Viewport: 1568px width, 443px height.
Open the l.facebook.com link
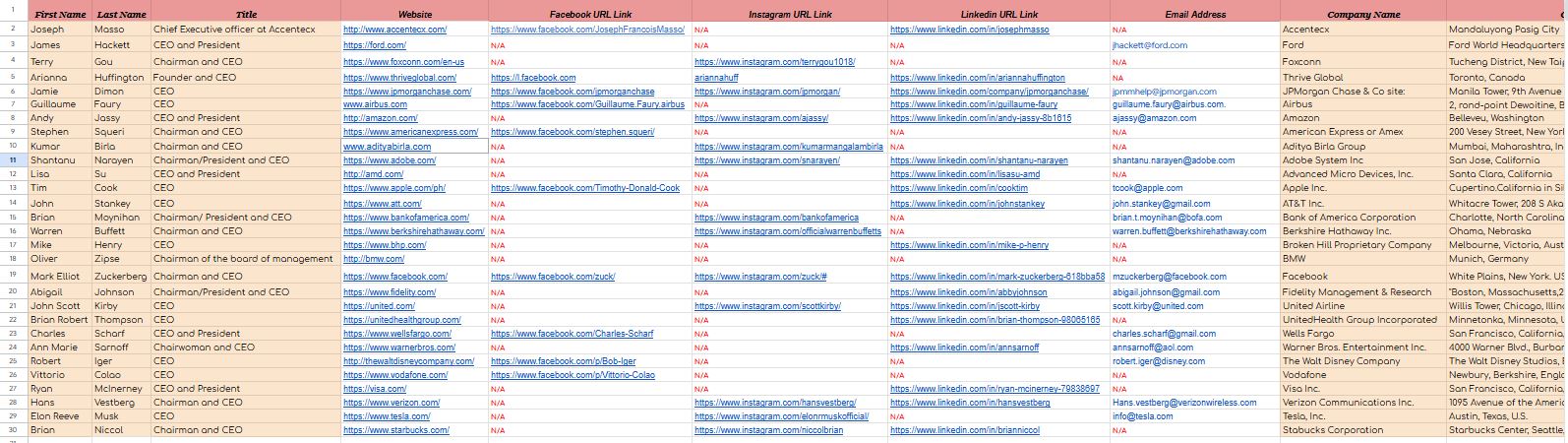point(533,78)
